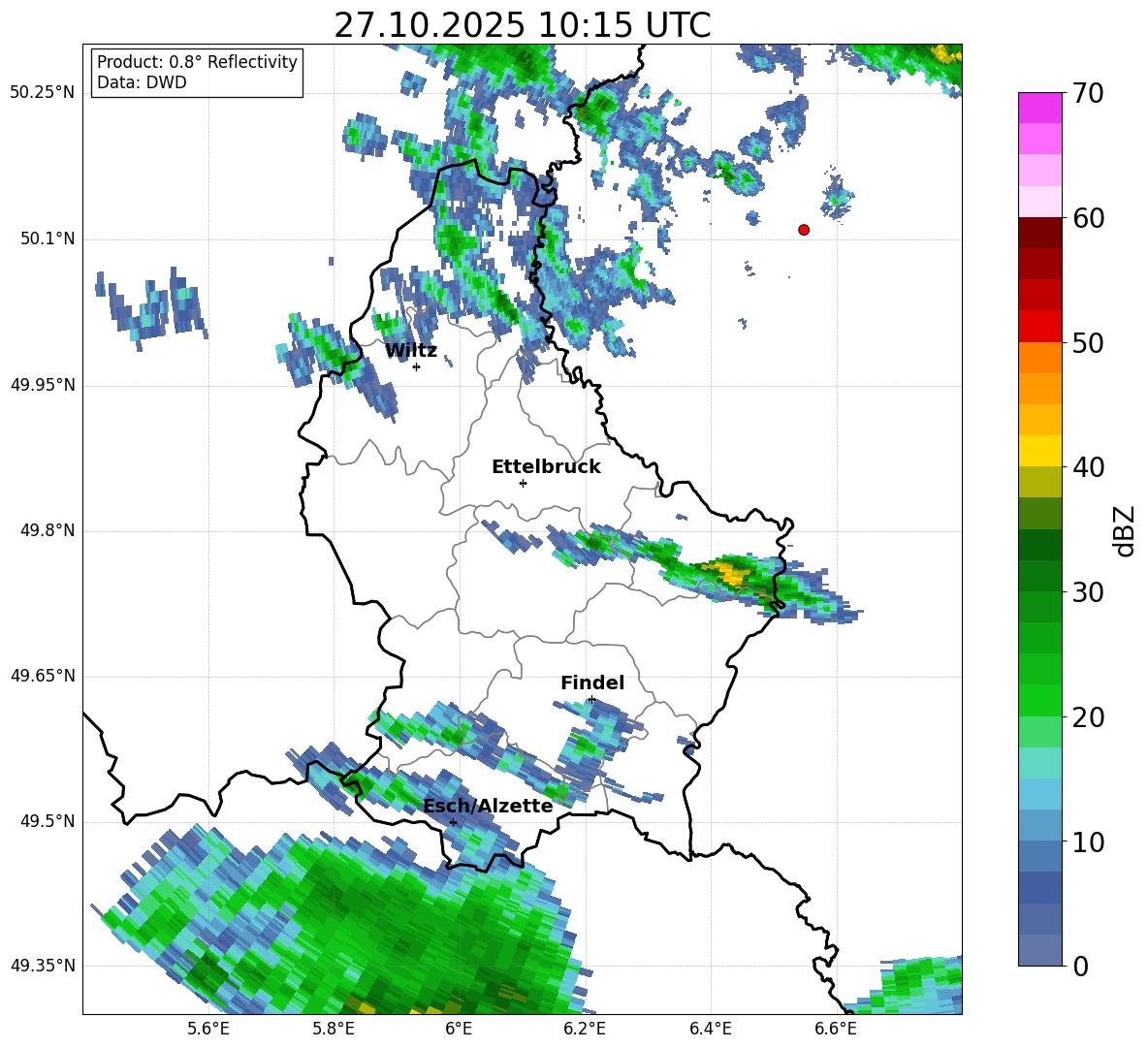Image resolution: width=1148 pixels, height=1048 pixels.
Task: Click the 0 value on the colorbar
Action: click(1080, 966)
